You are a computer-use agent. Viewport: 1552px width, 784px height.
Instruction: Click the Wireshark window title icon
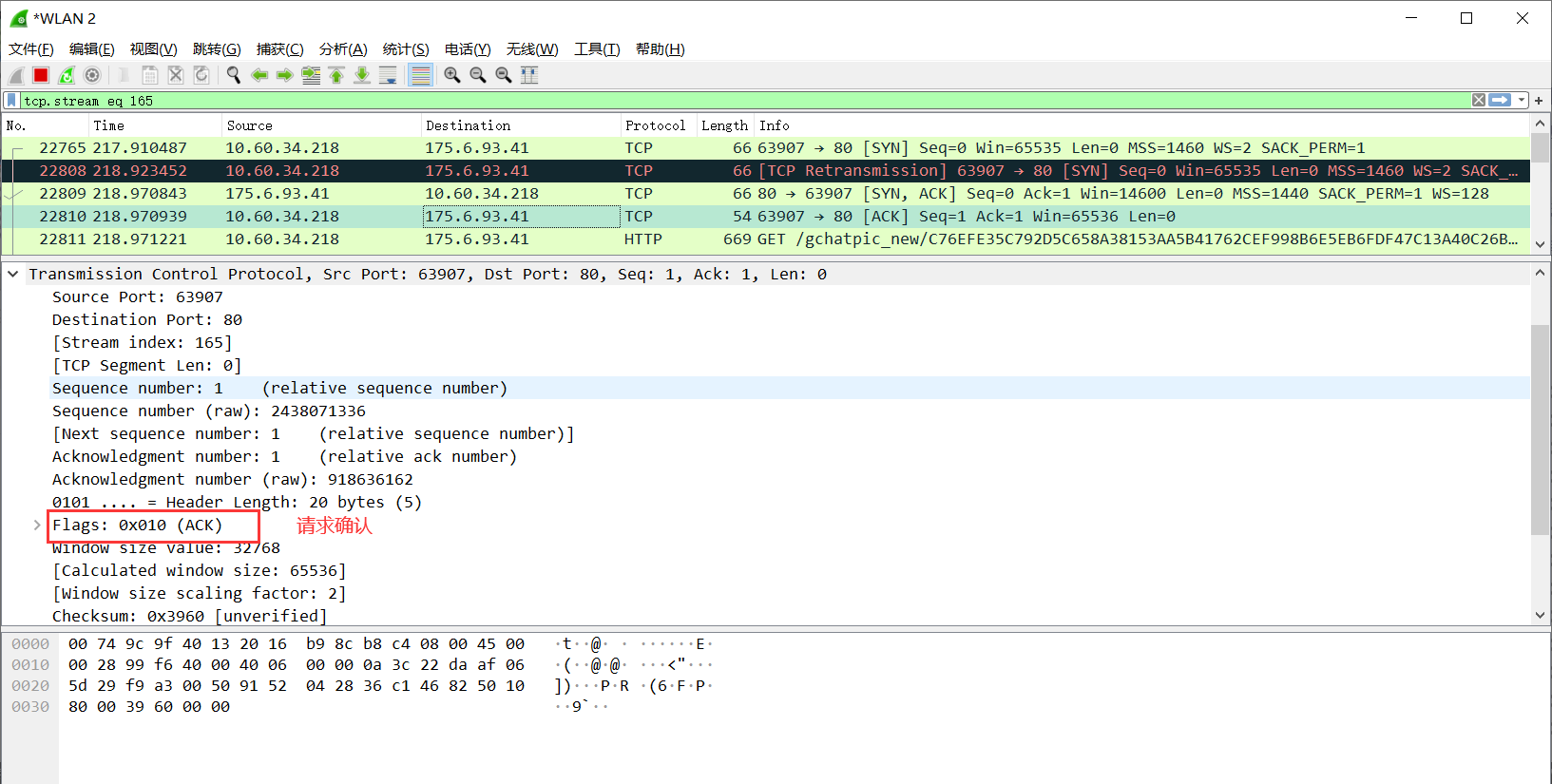pyautogui.click(x=19, y=18)
